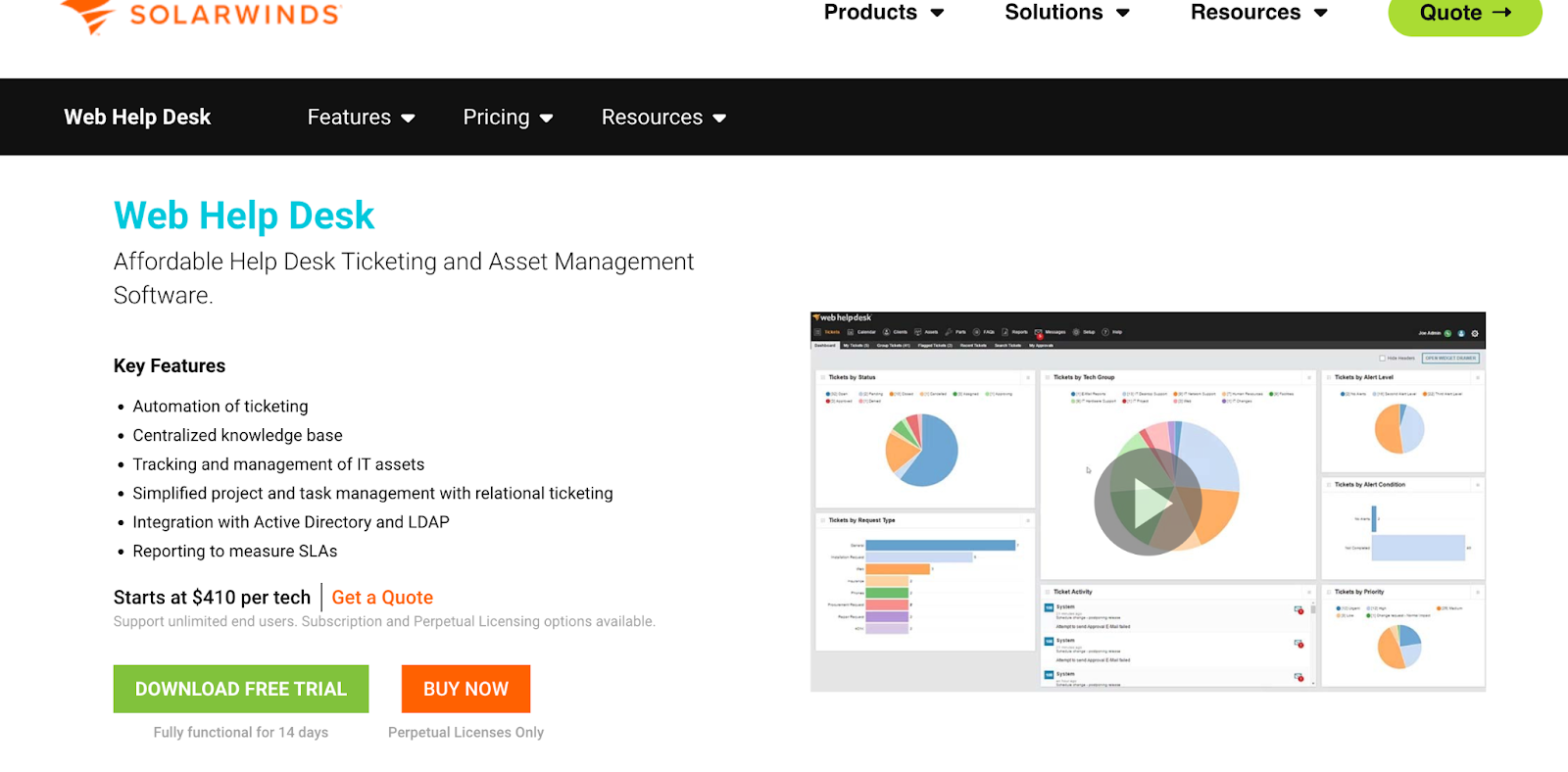1568x772 pixels.
Task: Click the green status icon beside Joe Admin
Action: [x=1447, y=334]
